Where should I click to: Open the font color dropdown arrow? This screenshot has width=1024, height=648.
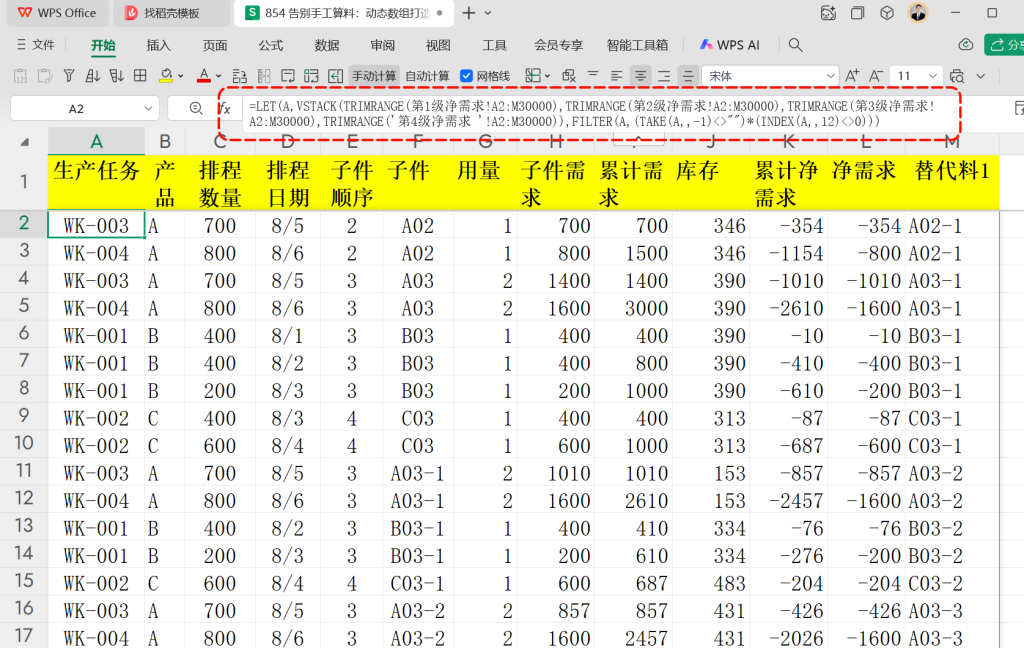(219, 76)
